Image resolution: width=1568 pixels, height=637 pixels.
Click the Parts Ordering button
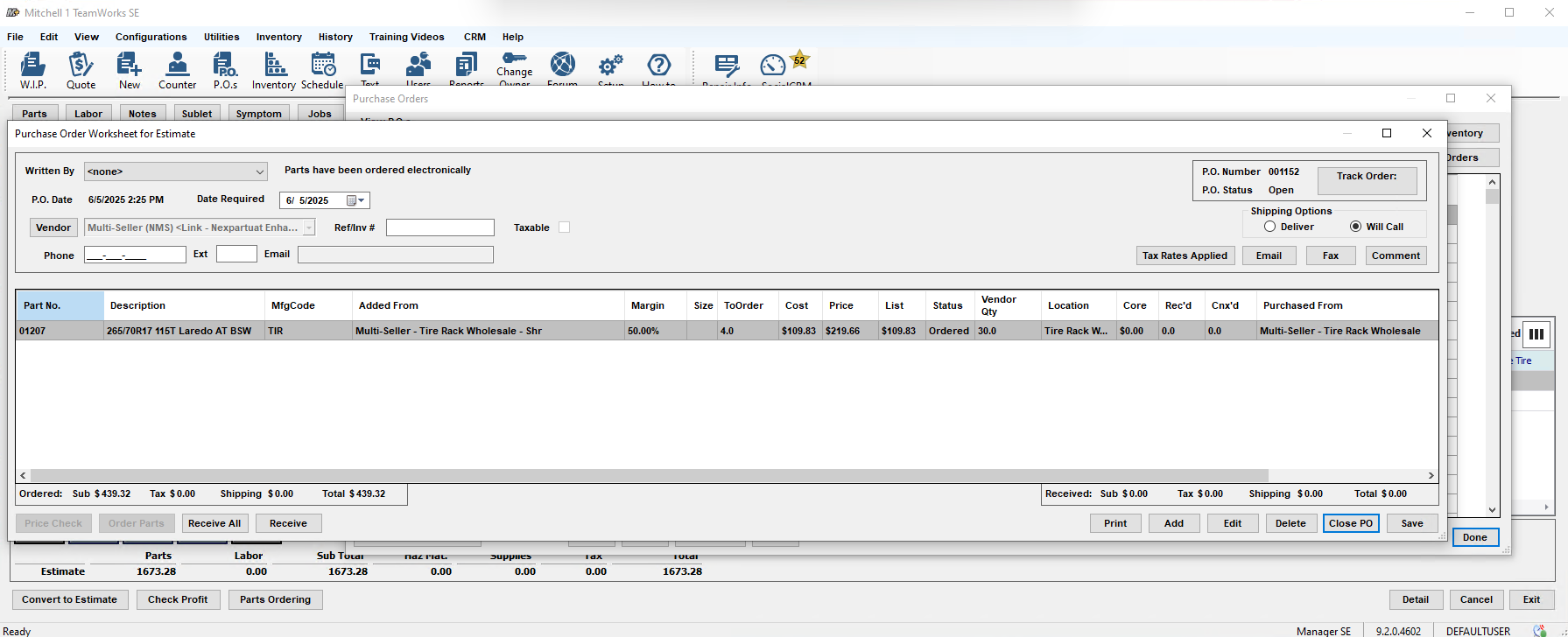[275, 599]
